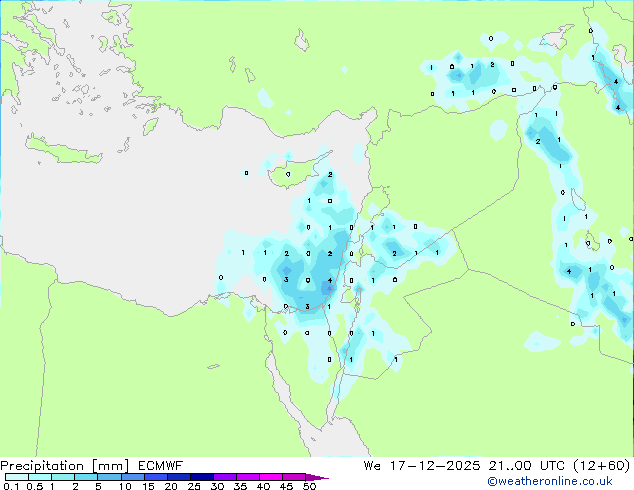Click the legend label '15'

148,486
